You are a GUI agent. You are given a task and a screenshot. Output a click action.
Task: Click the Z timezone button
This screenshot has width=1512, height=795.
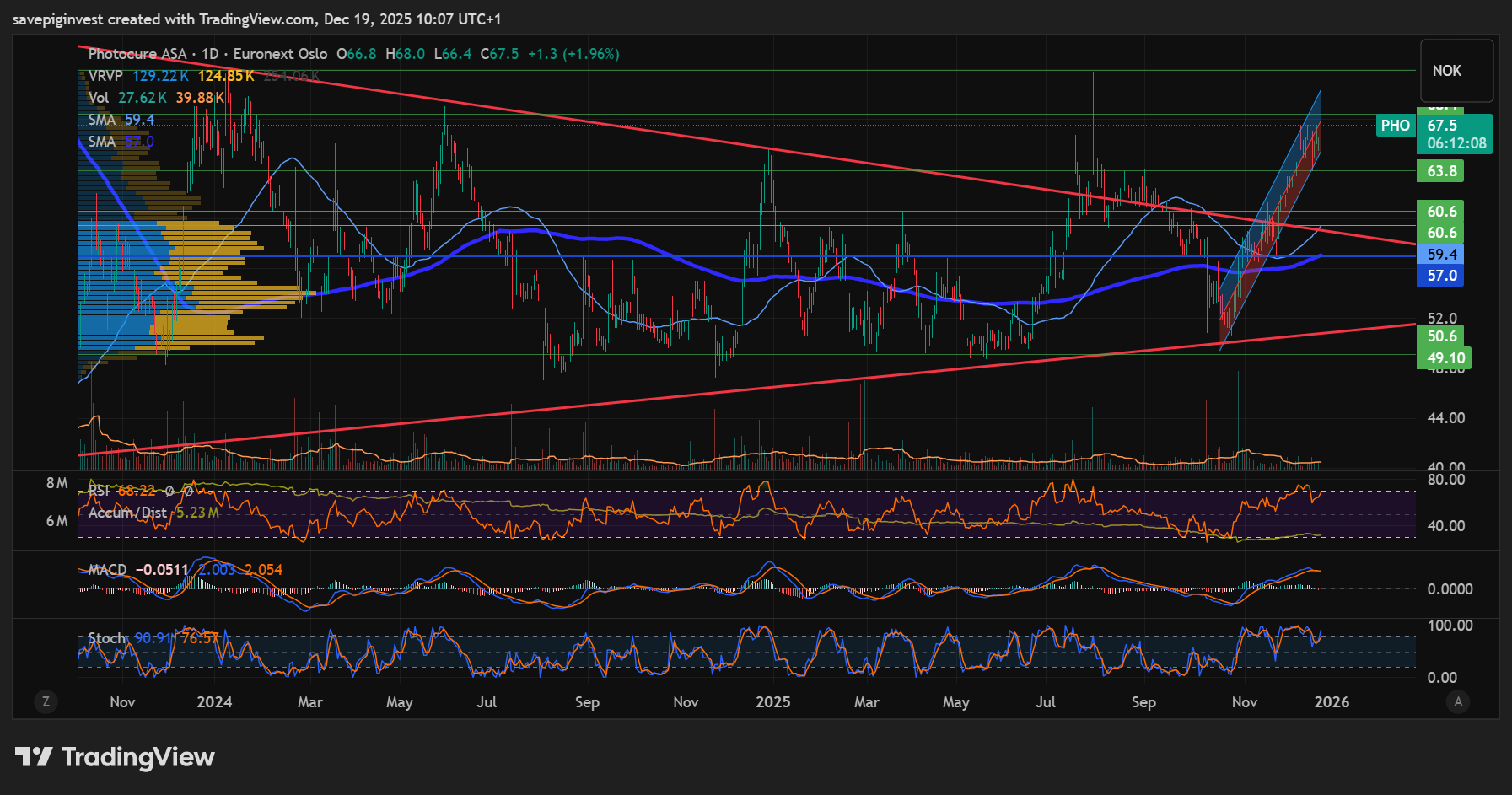tap(46, 701)
